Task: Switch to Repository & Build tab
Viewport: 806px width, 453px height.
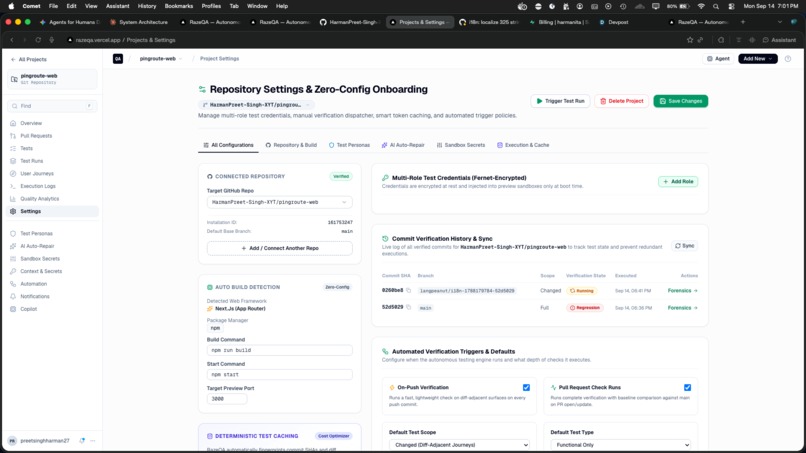Action: tap(291, 145)
